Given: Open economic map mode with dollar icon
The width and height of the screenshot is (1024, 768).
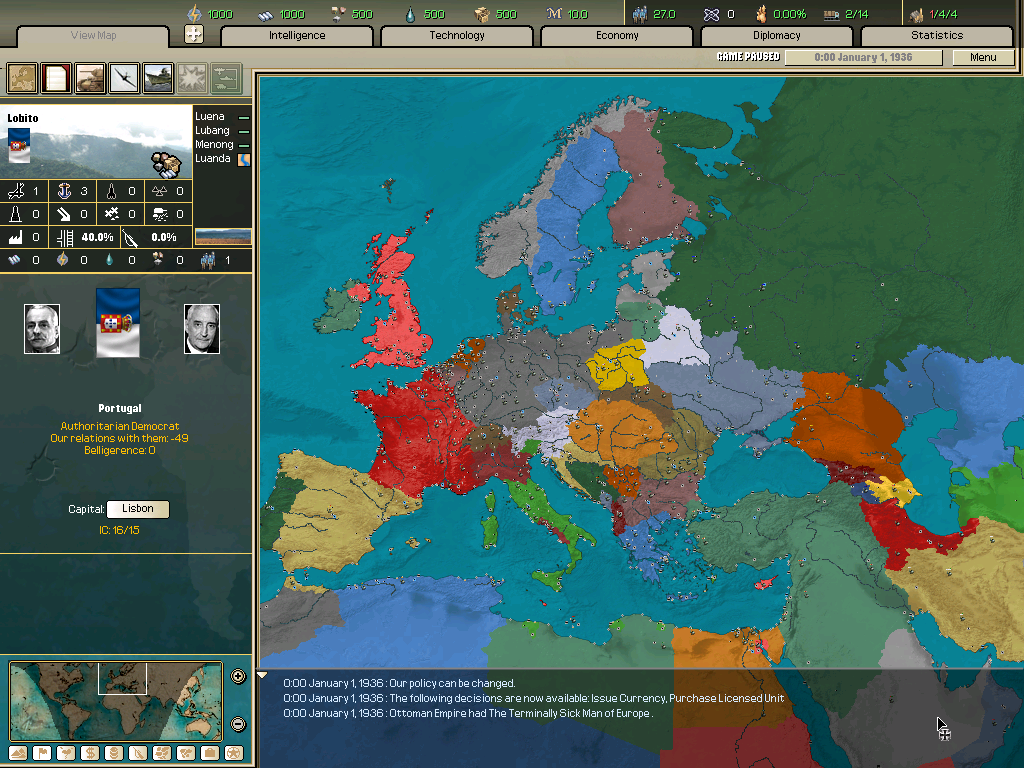Looking at the screenshot, I should [x=90, y=753].
